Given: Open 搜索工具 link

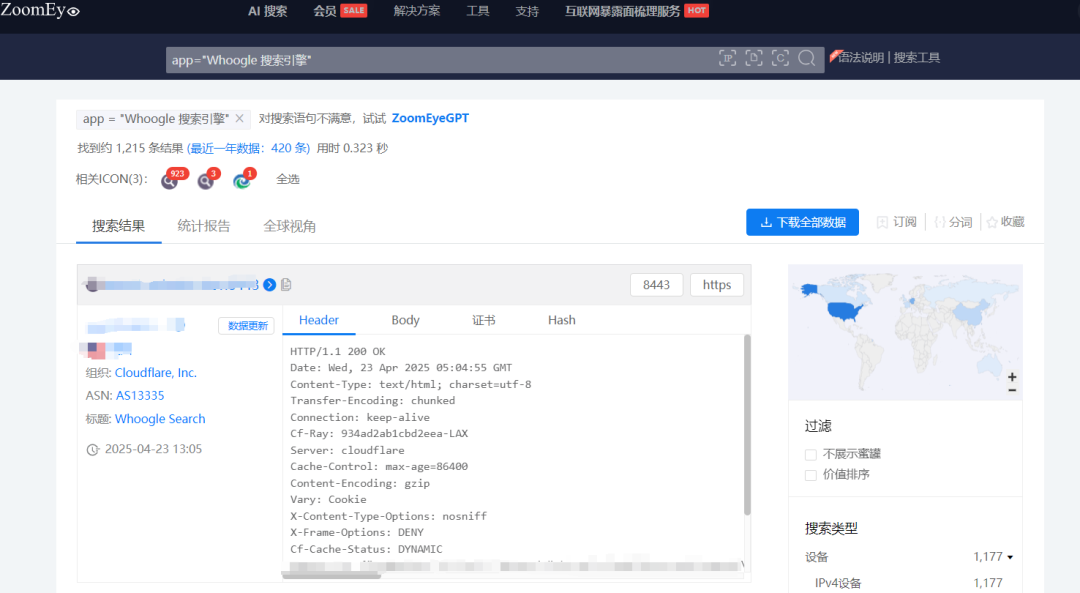Looking at the screenshot, I should tap(917, 58).
